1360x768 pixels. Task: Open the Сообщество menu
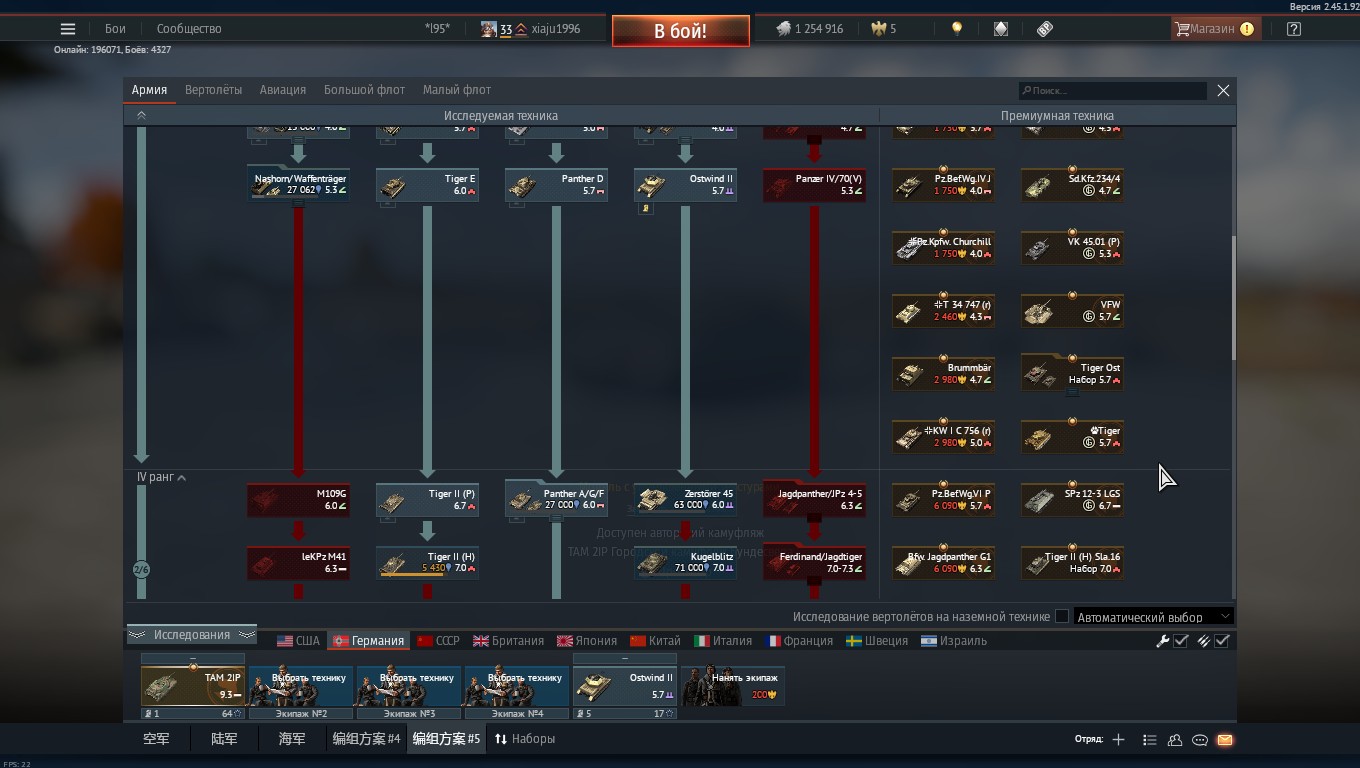click(189, 29)
